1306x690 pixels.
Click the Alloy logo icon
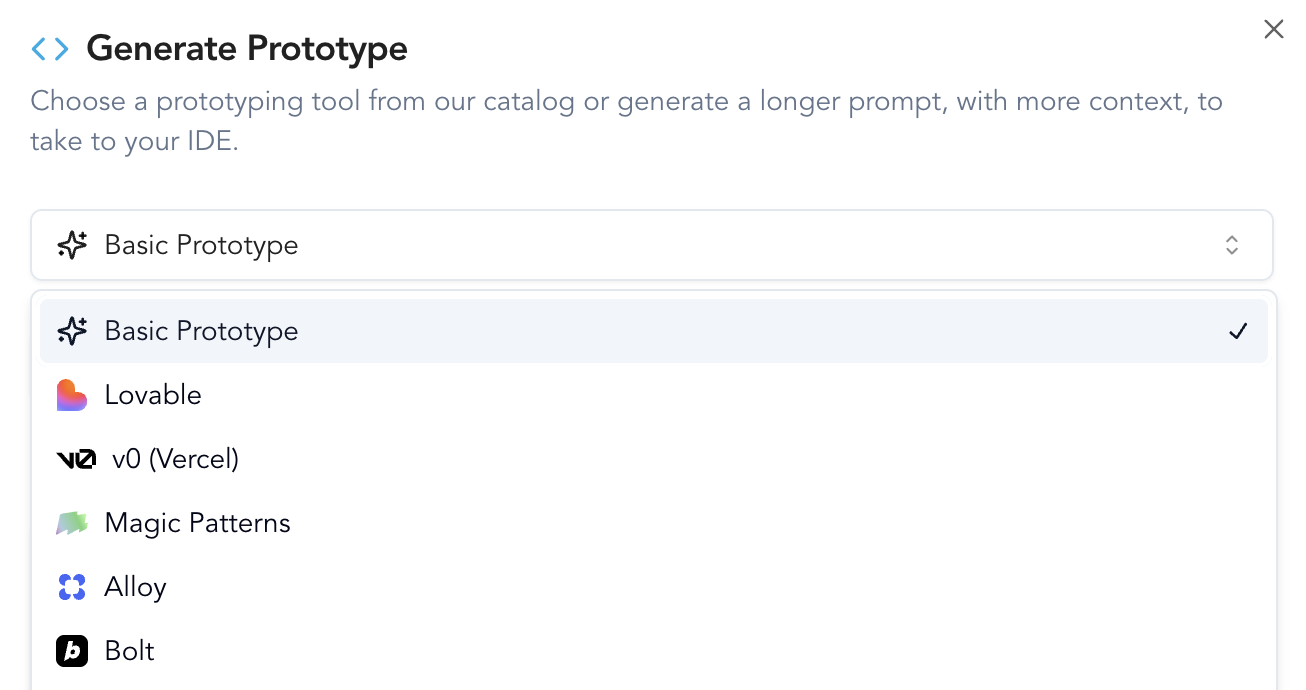point(71,587)
